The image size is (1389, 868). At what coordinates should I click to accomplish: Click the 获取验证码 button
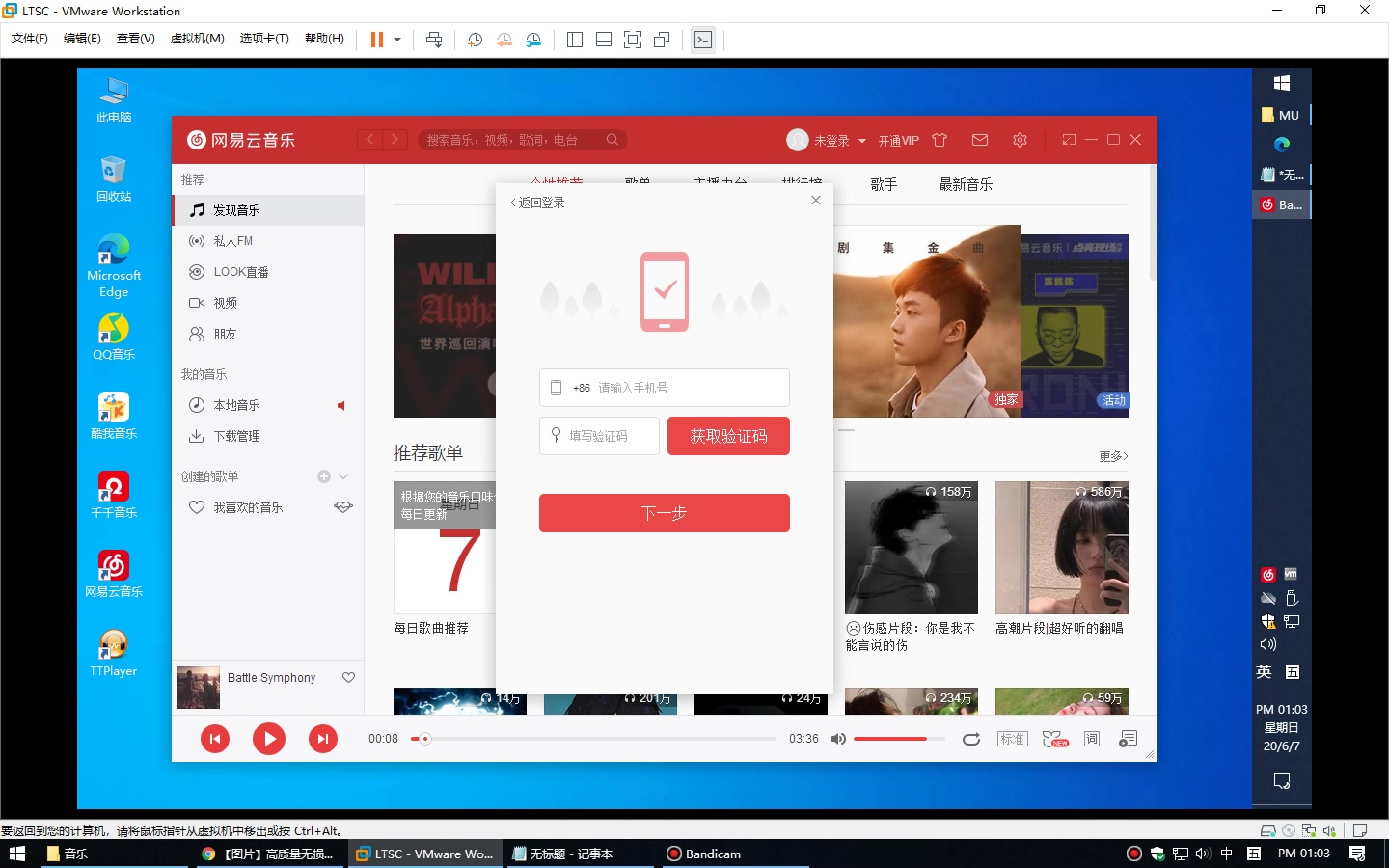728,436
